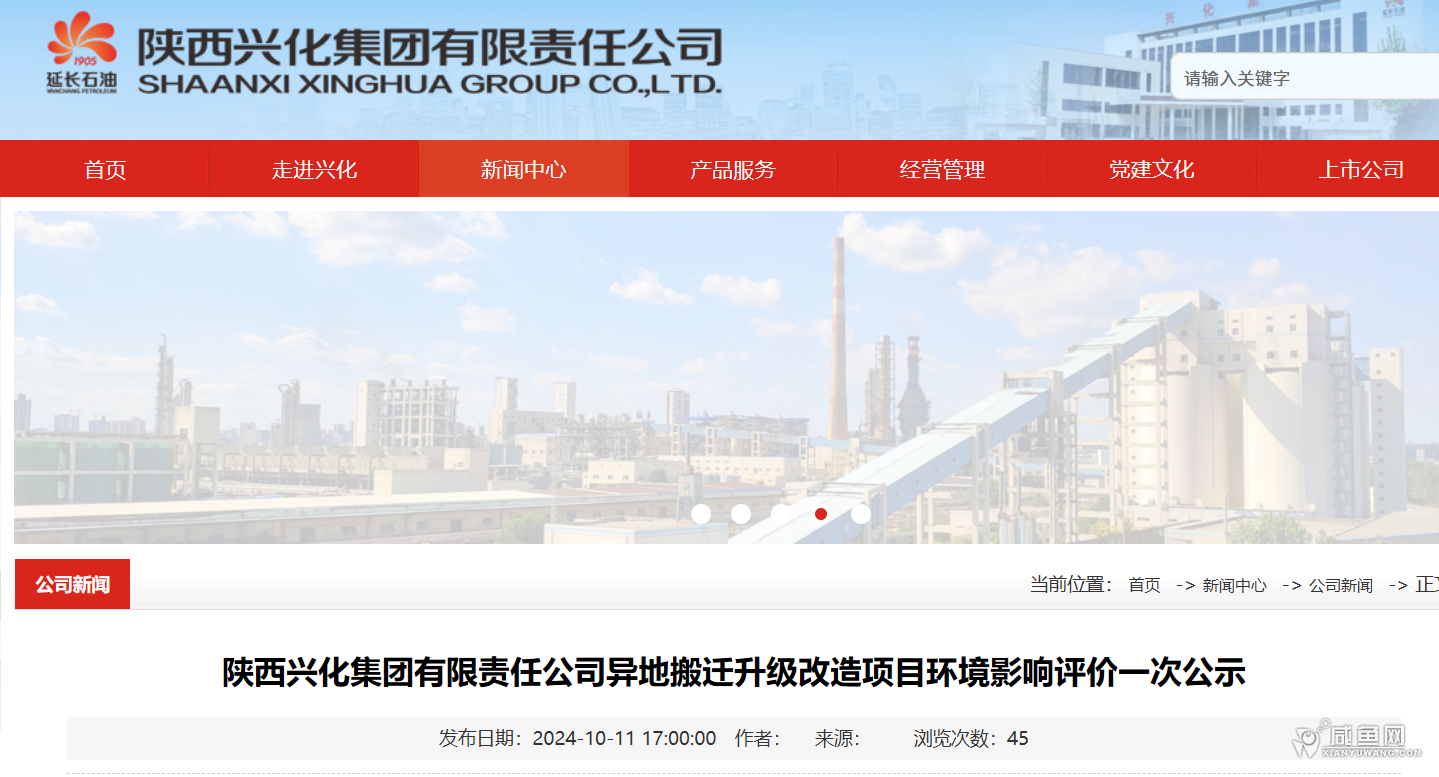Open the 走进兴化 navigation menu item
This screenshot has height=777, width=1439.
[x=314, y=169]
